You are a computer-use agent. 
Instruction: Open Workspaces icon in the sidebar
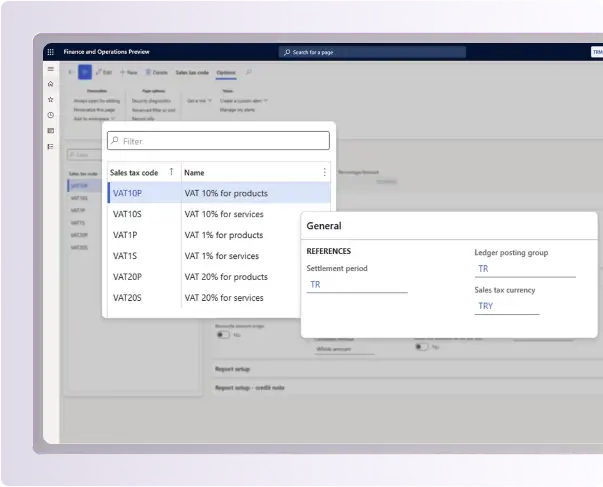[x=50, y=131]
